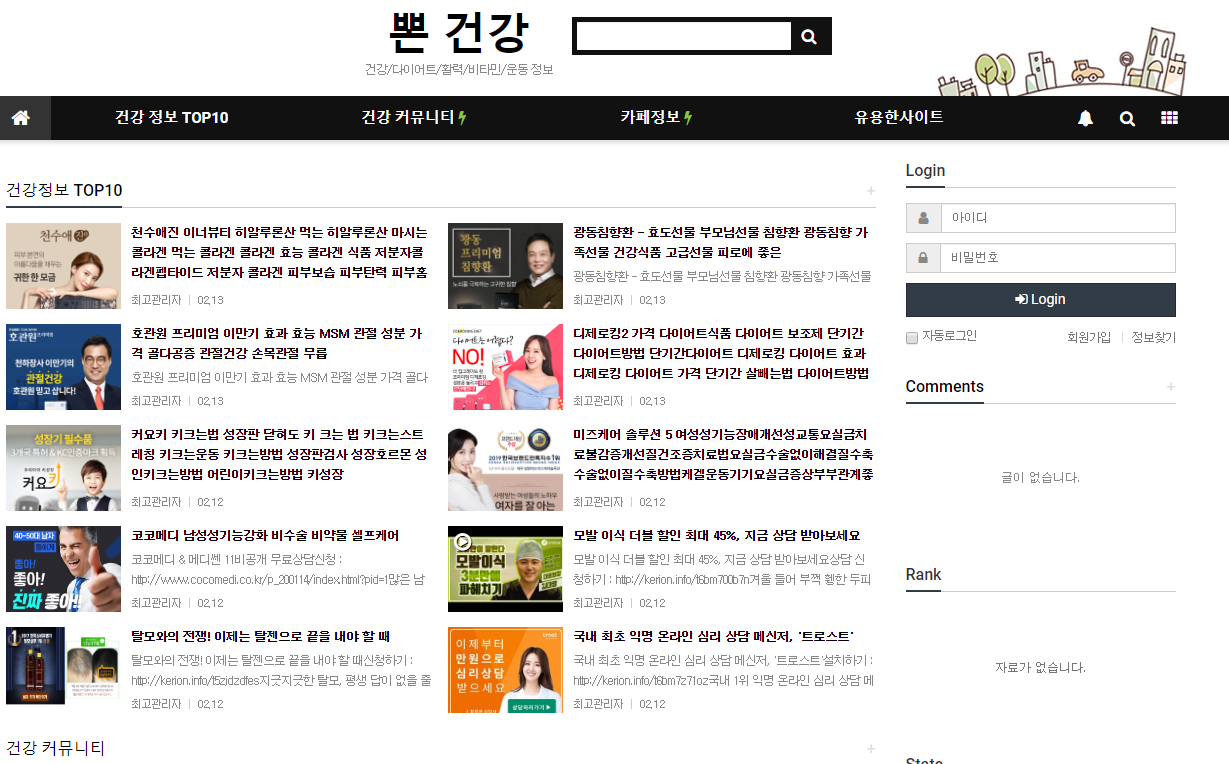Click the home icon in navigation bar
1229x764 pixels.
click(21, 118)
